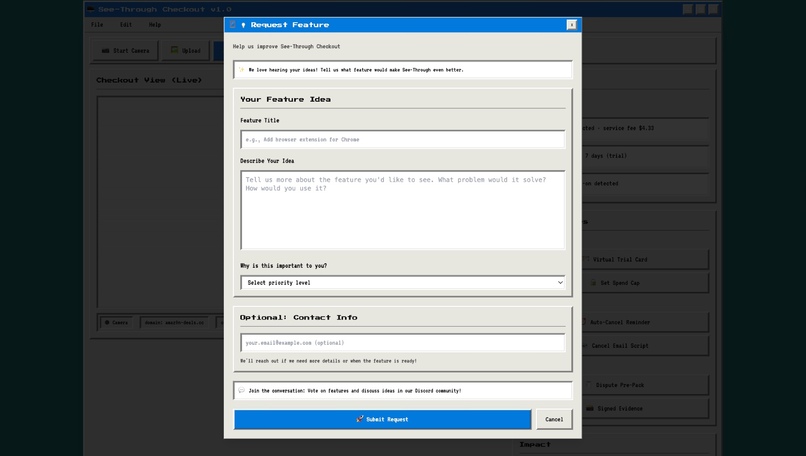The height and width of the screenshot is (456, 806).
Task: Click the picture icon on Upload button
Action: pyautogui.click(x=174, y=50)
